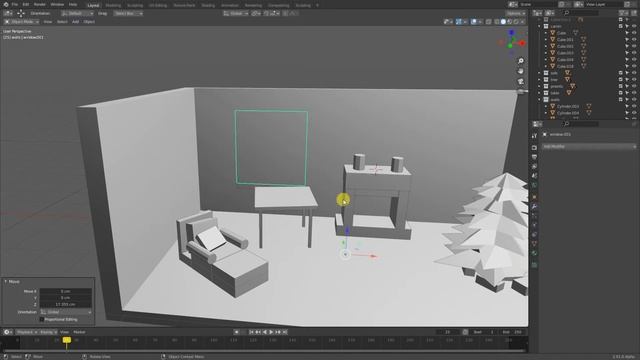Hide Cube.001 with its eye icon
This screenshot has width=640, height=360.
pos(634,40)
